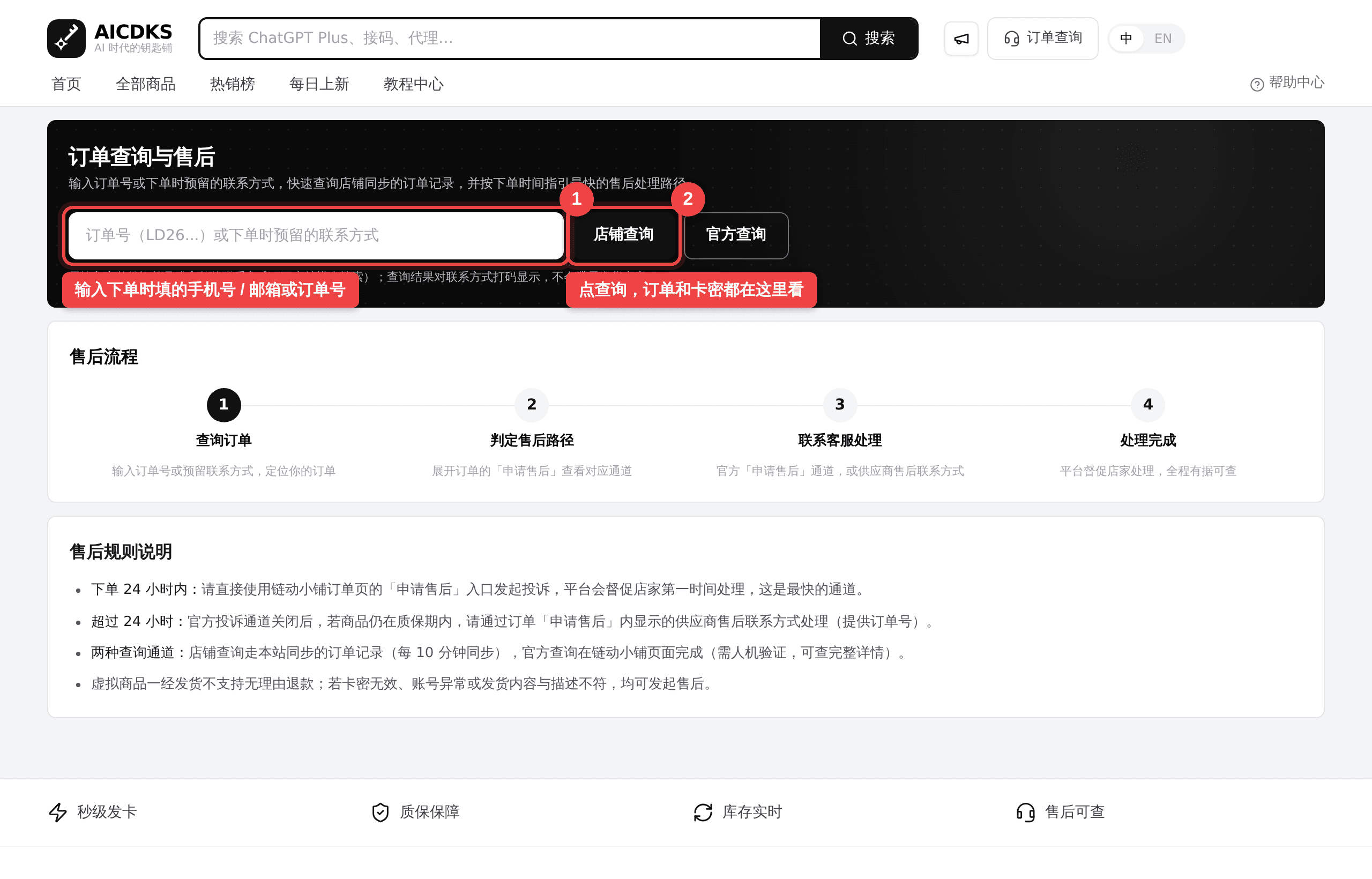1372x879 pixels.
Task: Click the 搜索 button
Action: [x=869, y=39]
